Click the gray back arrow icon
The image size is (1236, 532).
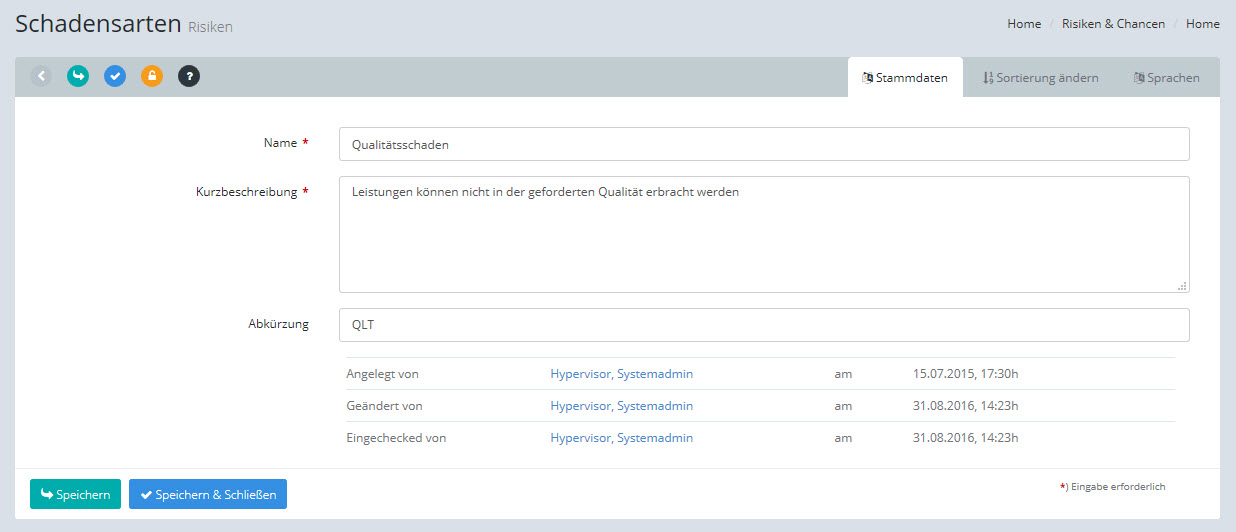tap(41, 76)
